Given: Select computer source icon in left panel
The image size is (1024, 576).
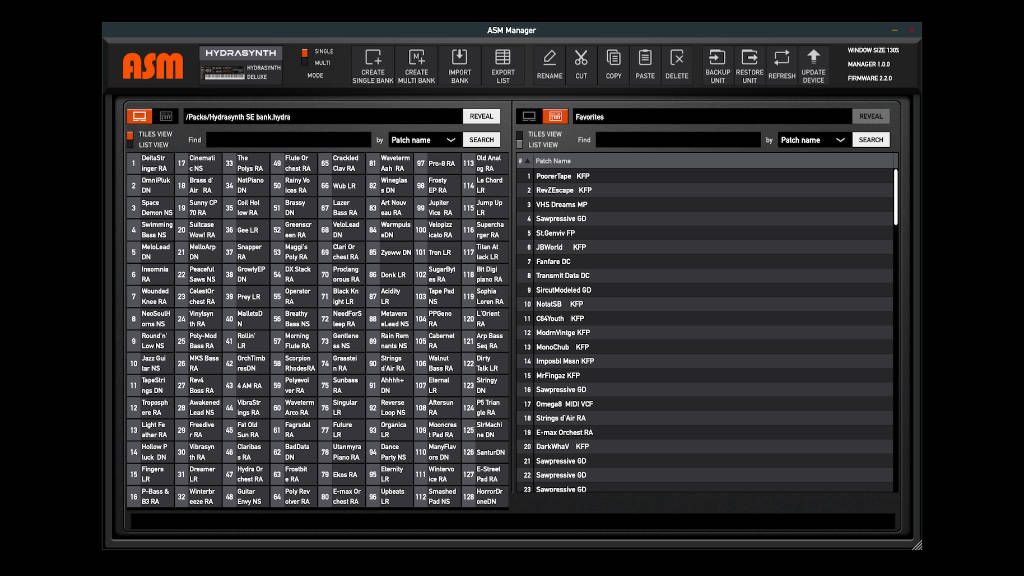Looking at the screenshot, I should pyautogui.click(x=139, y=116).
